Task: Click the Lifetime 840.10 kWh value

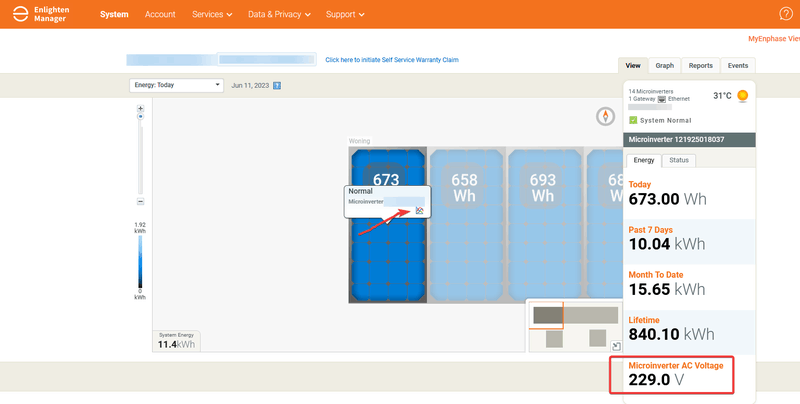Action: 671,334
